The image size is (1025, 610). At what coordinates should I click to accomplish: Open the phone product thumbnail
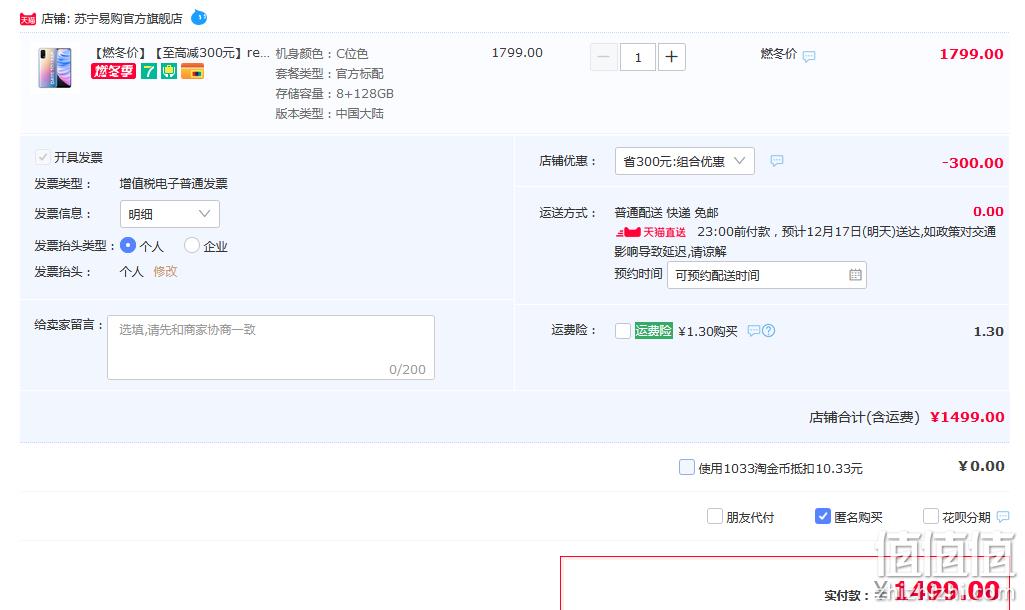[x=55, y=67]
